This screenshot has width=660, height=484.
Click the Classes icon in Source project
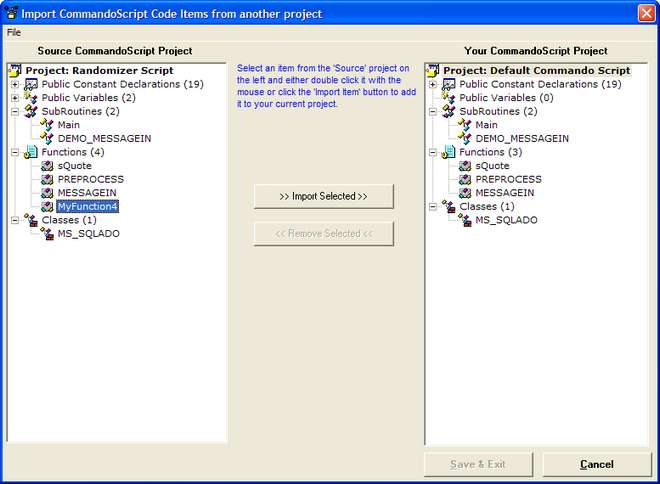point(31,220)
